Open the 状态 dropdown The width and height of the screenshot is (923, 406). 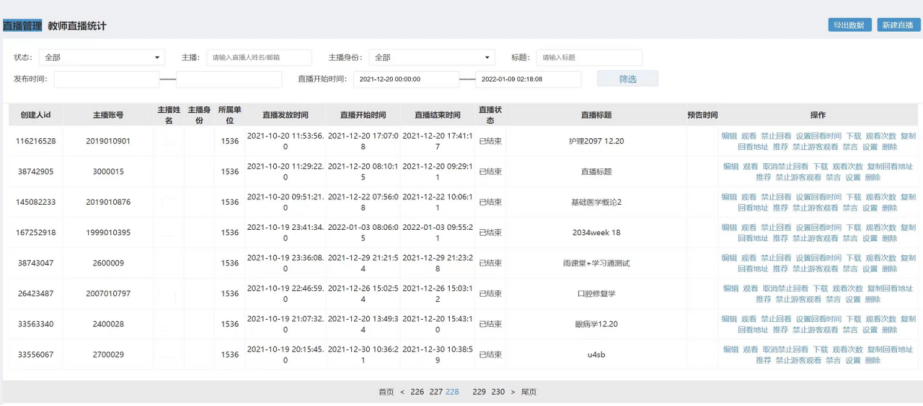[x=102, y=58]
